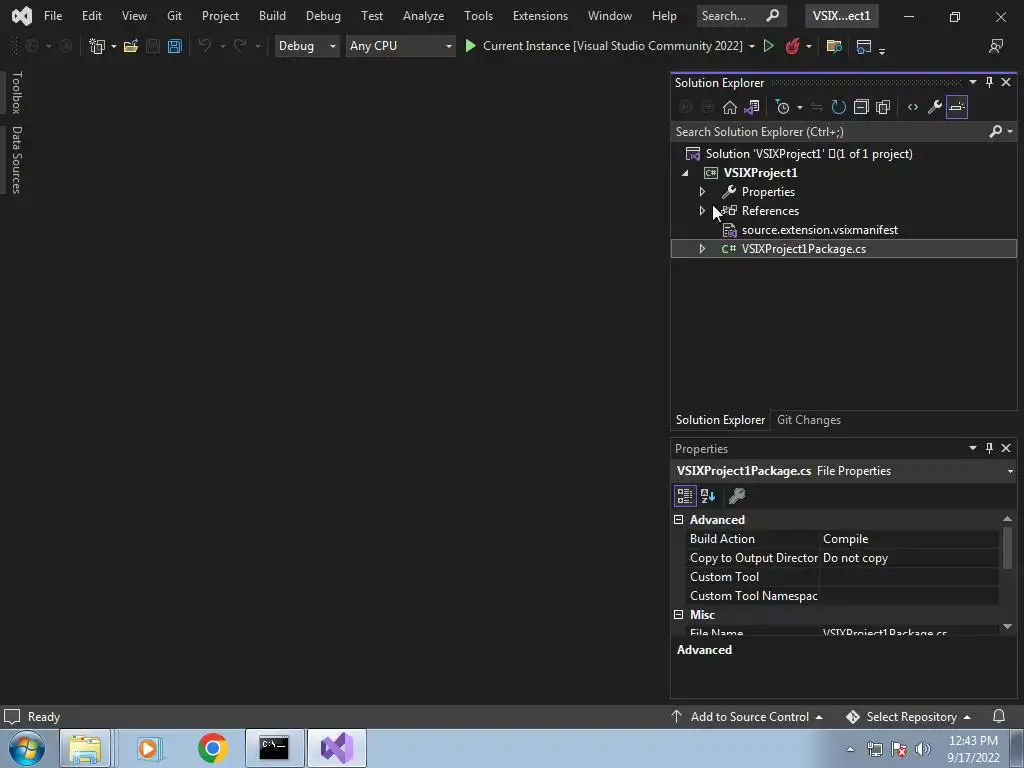Screen dimensions: 1024x768
Task: Open the Build menu
Action: (272, 16)
